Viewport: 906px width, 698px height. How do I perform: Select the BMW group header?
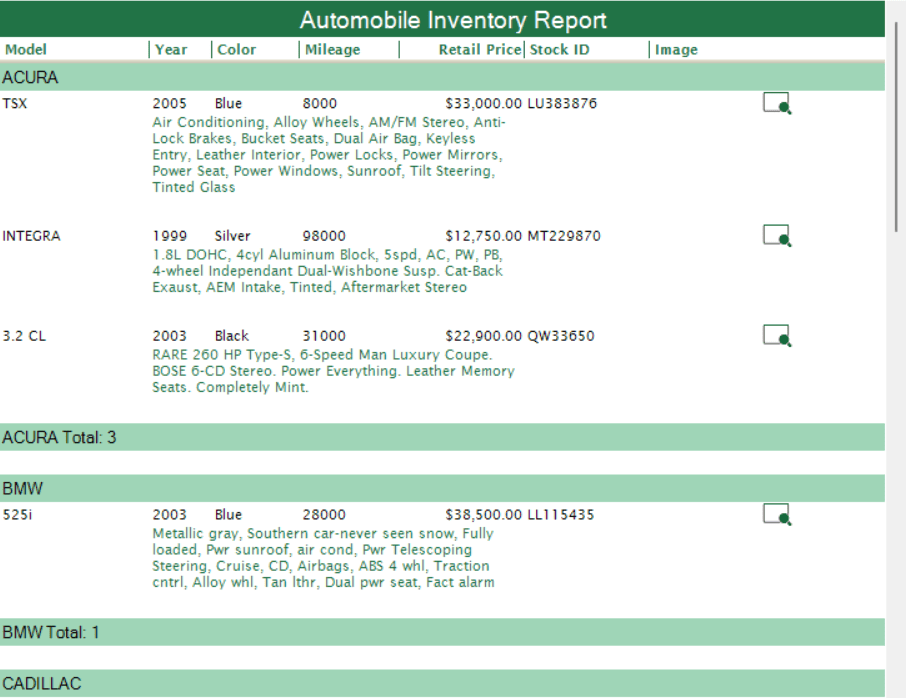point(442,488)
